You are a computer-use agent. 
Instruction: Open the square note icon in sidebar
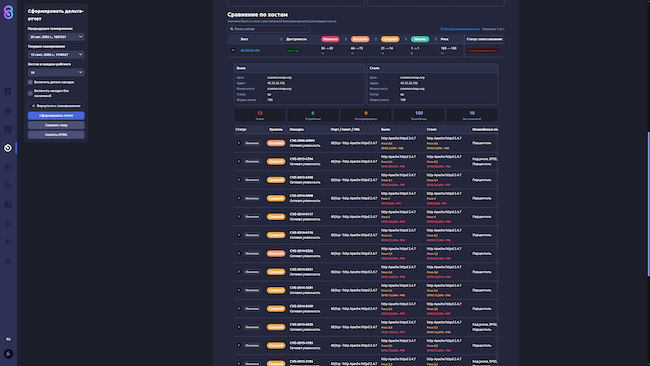(8, 129)
